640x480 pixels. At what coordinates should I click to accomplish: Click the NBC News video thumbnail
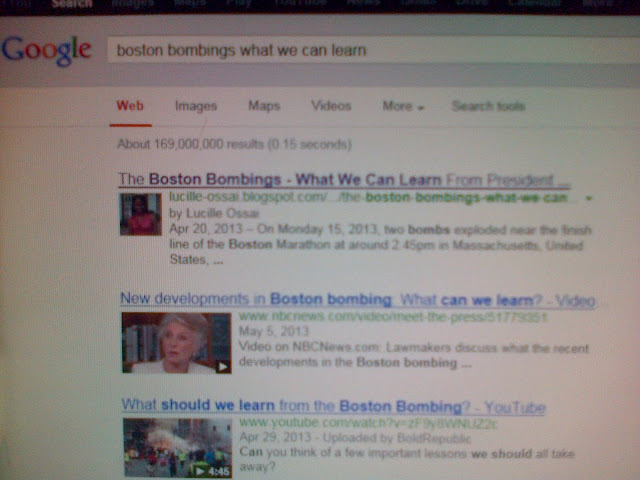click(176, 343)
